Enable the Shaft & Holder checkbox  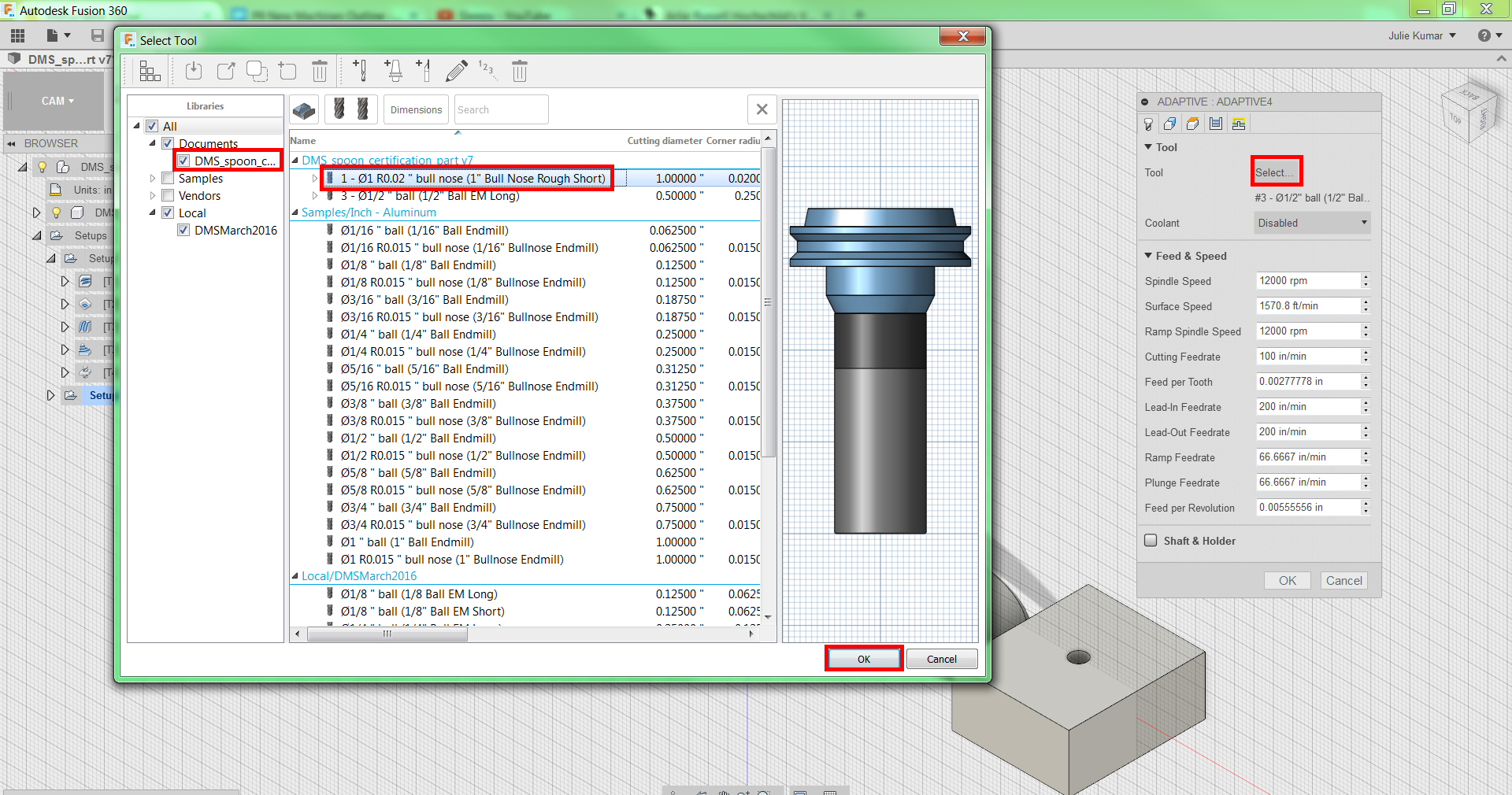coord(1151,541)
